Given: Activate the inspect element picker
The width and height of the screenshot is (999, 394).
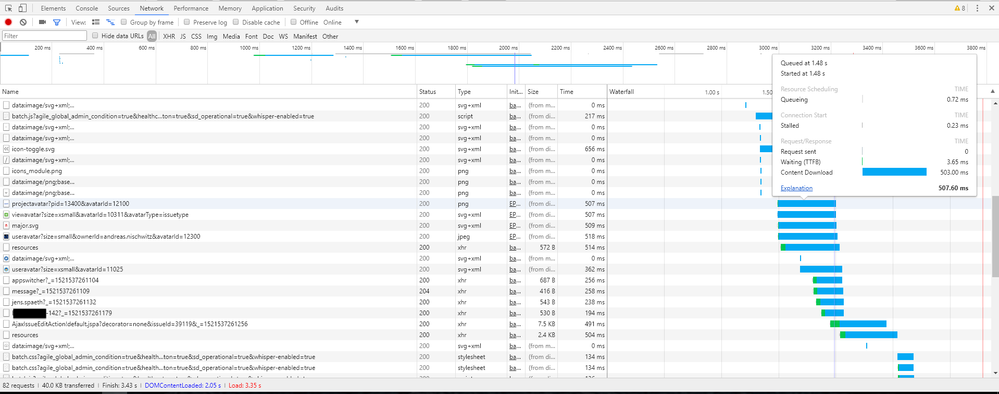Looking at the screenshot, I should [x=9, y=8].
